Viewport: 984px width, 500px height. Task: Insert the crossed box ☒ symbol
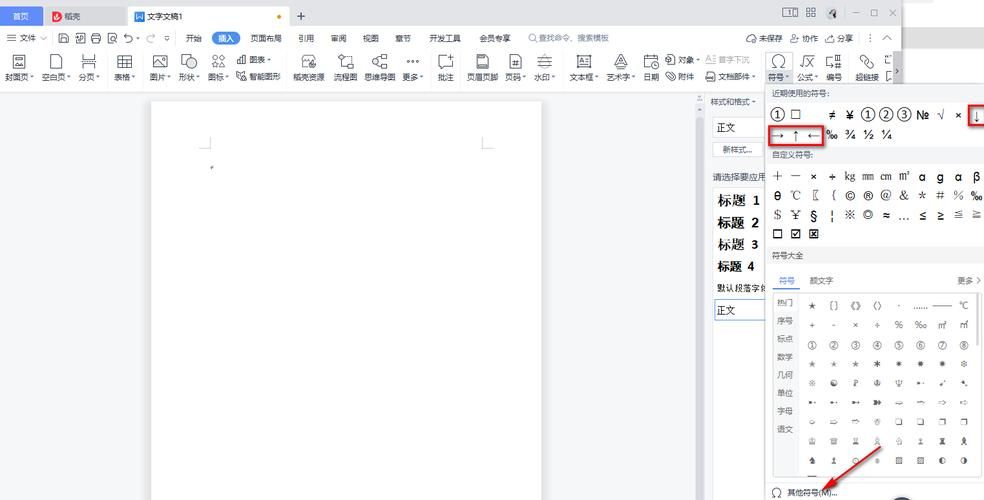point(814,234)
